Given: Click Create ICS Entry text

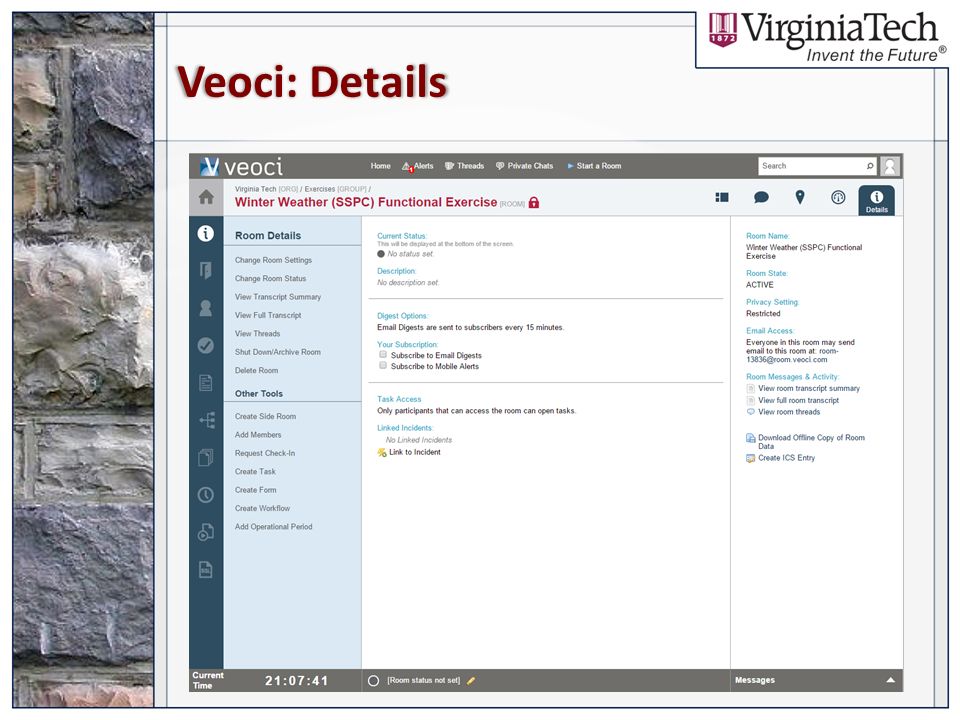Looking at the screenshot, I should 787,458.
